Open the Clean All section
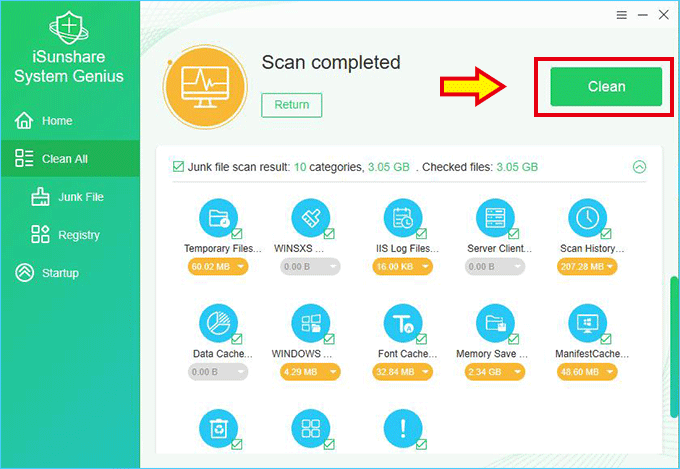Image resolution: width=680 pixels, height=469 pixels. click(70, 158)
